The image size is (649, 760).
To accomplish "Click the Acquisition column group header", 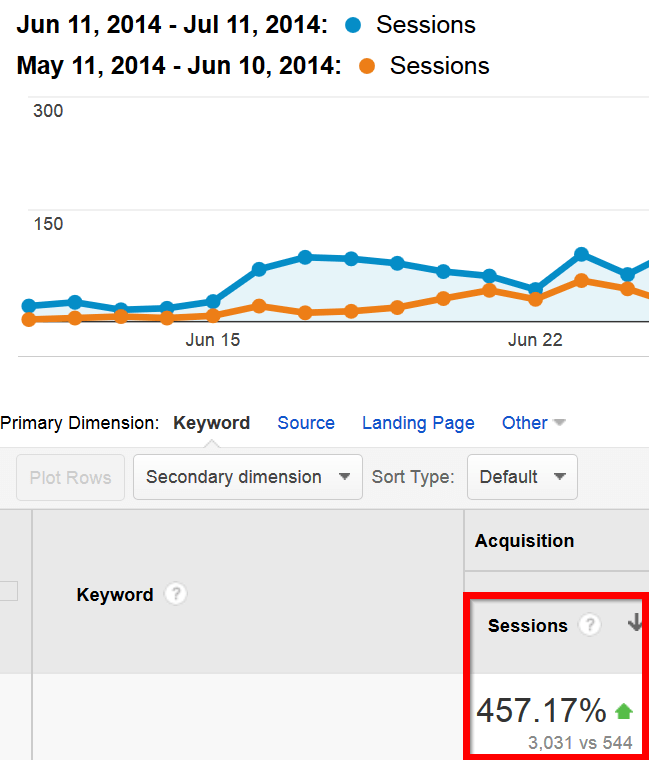I will [524, 541].
